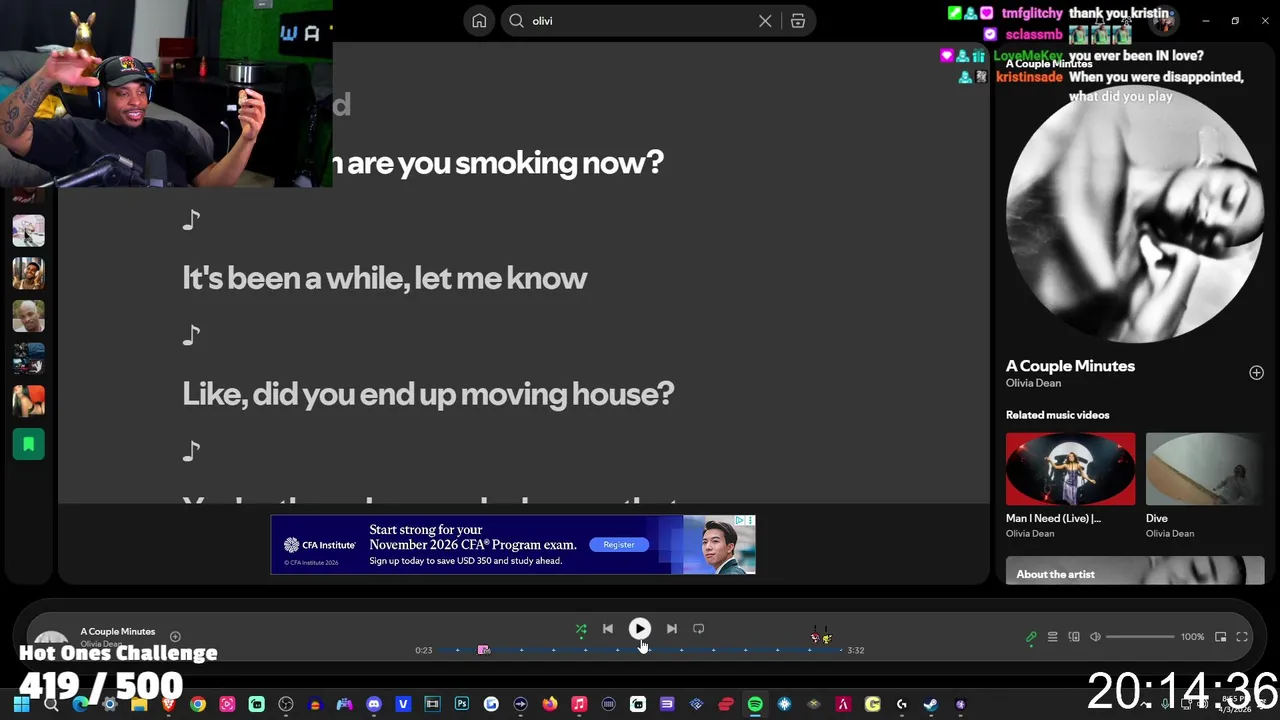
Task: Open Apple Music from the taskbar
Action: (579, 704)
